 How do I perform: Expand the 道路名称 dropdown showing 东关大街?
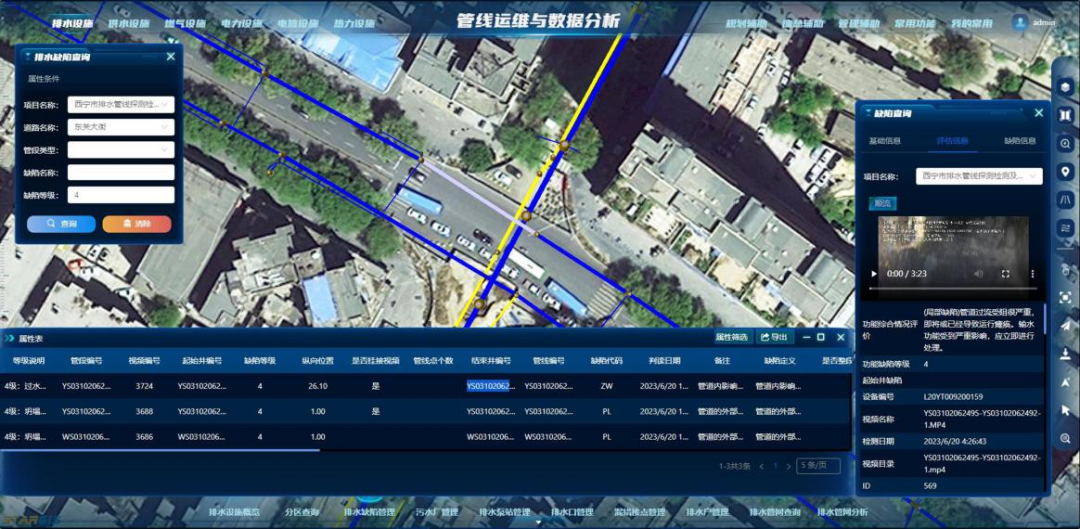(120, 127)
